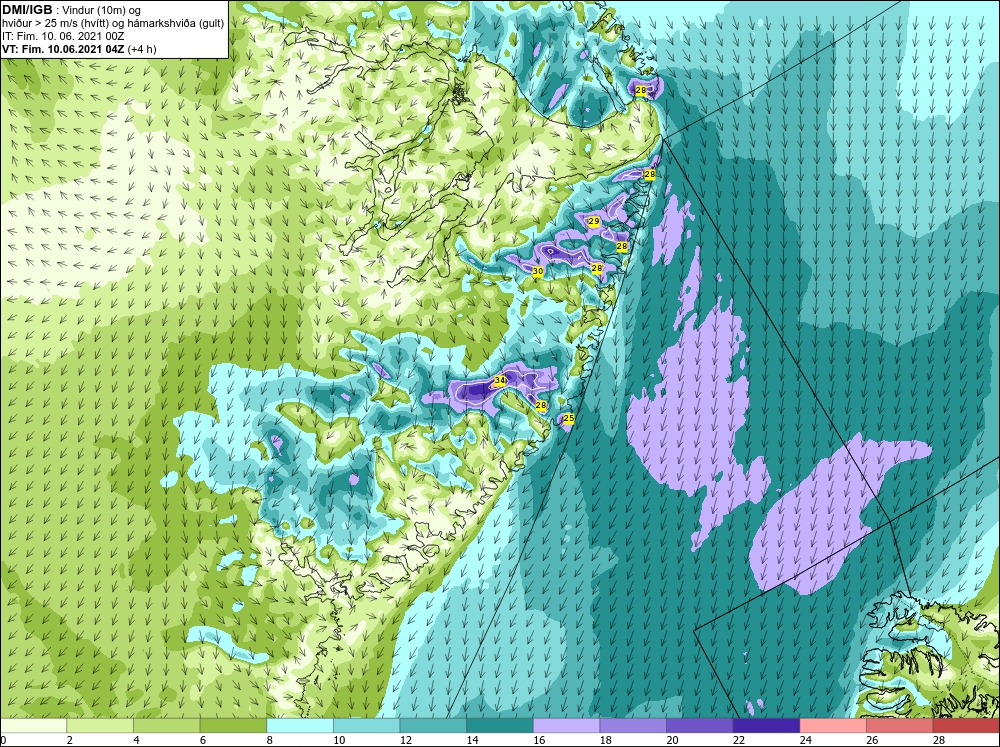Click the scale value 18 under the legend
Screen dimensions: 1000x747
[x=605, y=740]
